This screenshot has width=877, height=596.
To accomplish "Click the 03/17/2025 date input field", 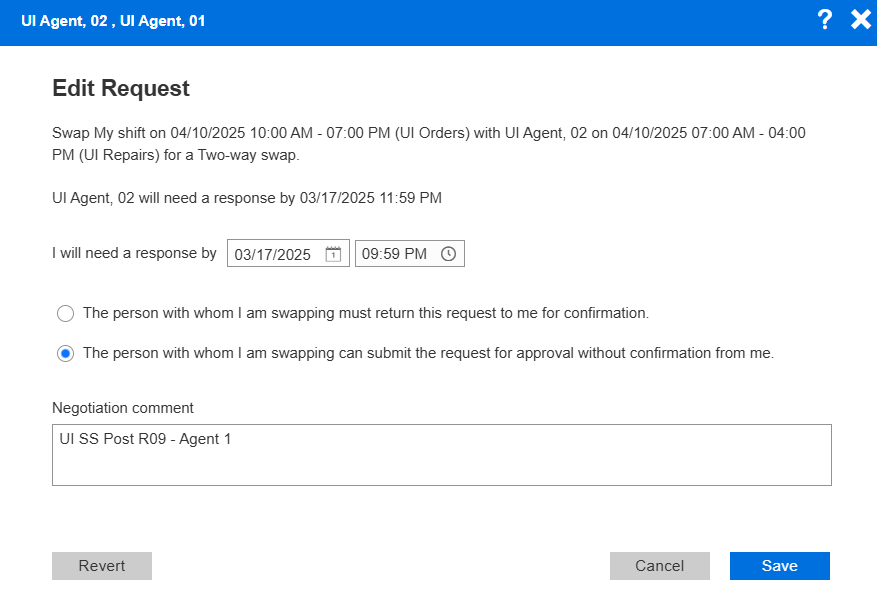I will [x=273, y=254].
